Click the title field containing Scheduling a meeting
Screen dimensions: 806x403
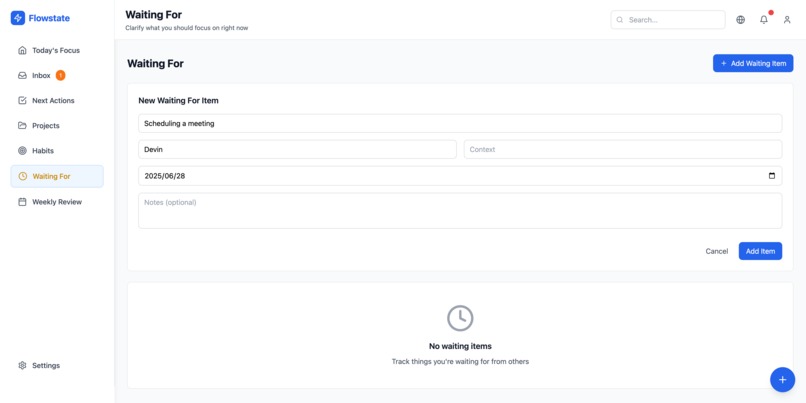click(x=460, y=123)
